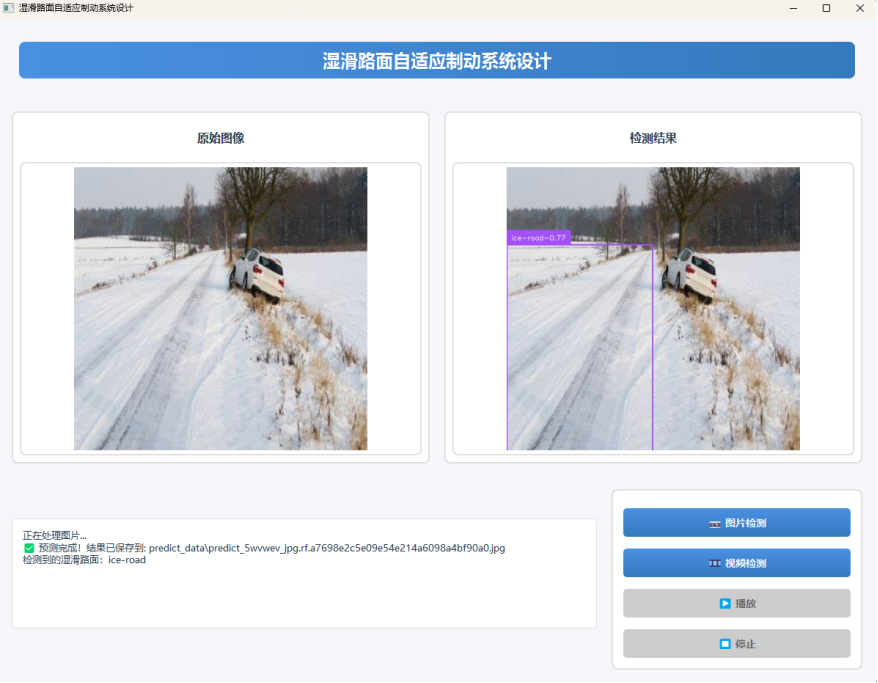Click the green checkmark icon in the log
The image size is (878, 683).
29,548
